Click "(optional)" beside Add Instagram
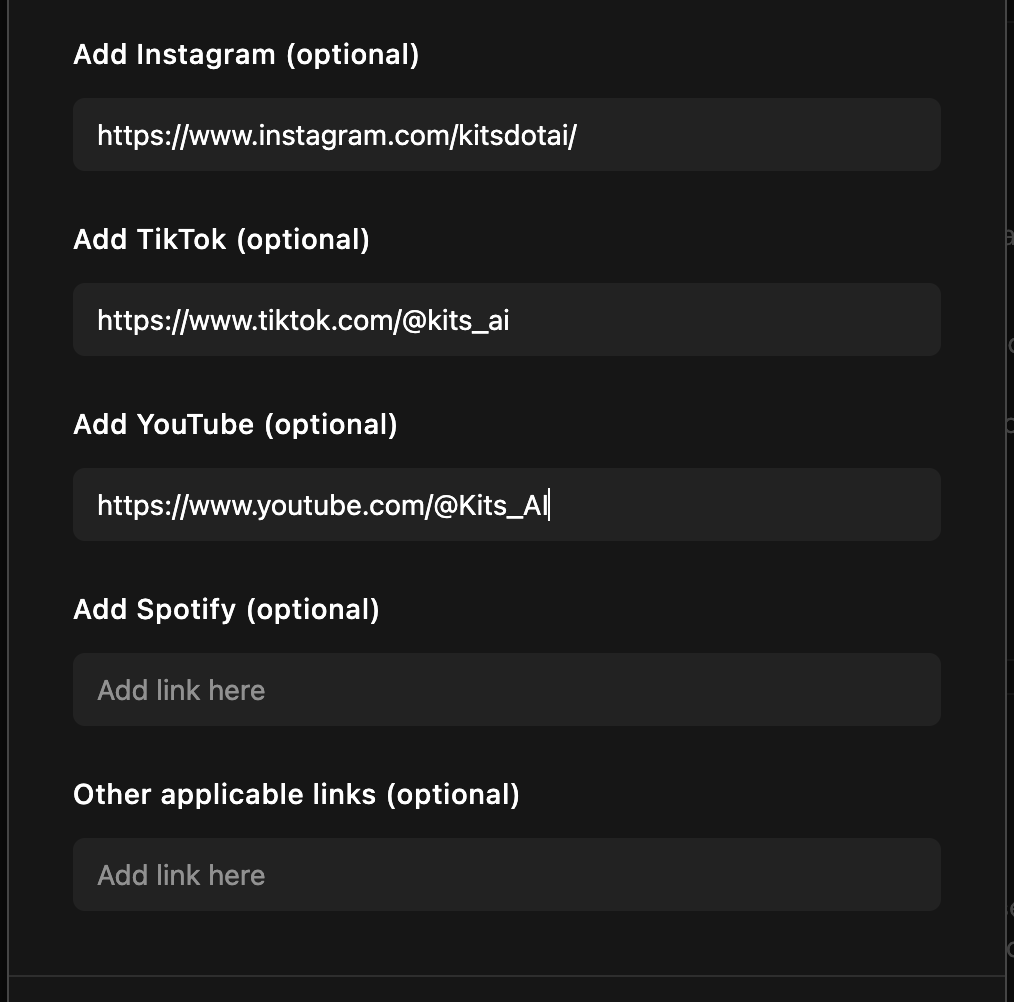This screenshot has height=1002, width=1014. pyautogui.click(x=352, y=54)
